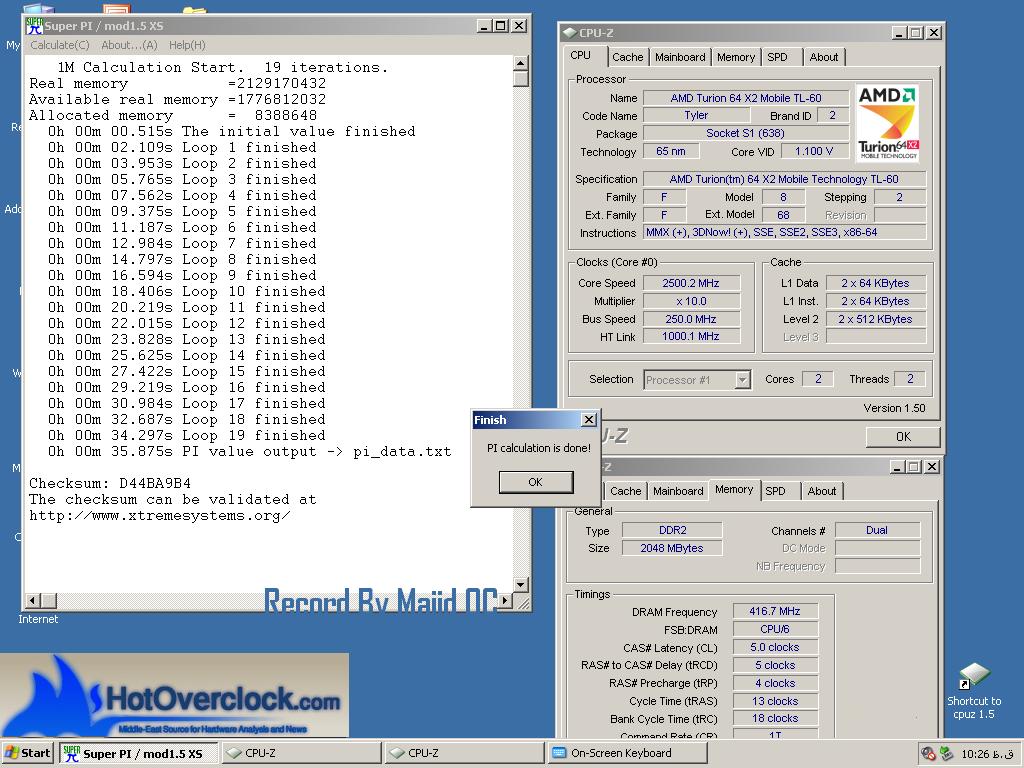1024x768 pixels.
Task: Click the Code Name value Tyler
Action: click(696, 115)
